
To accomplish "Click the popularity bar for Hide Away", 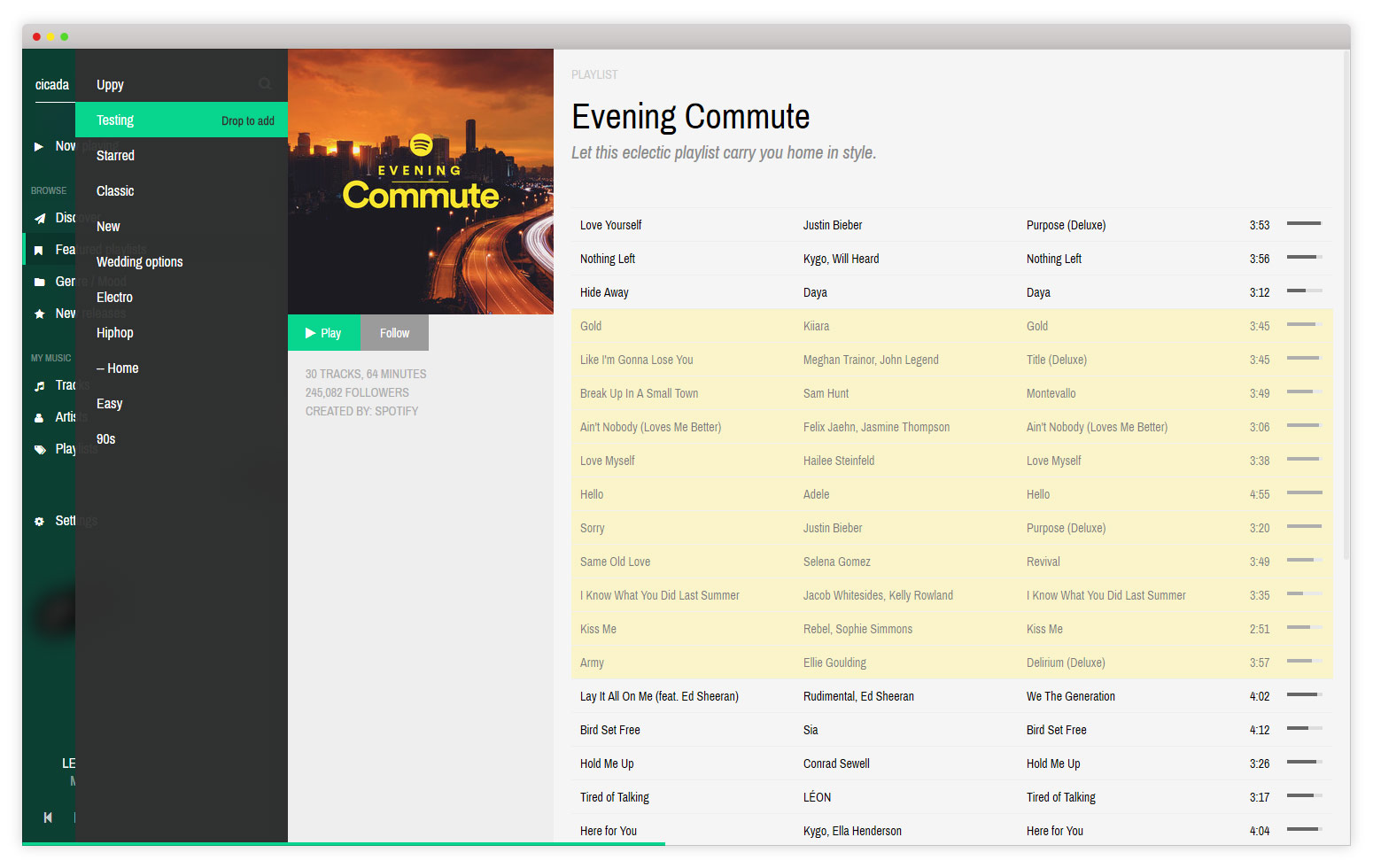I will 1304,291.
